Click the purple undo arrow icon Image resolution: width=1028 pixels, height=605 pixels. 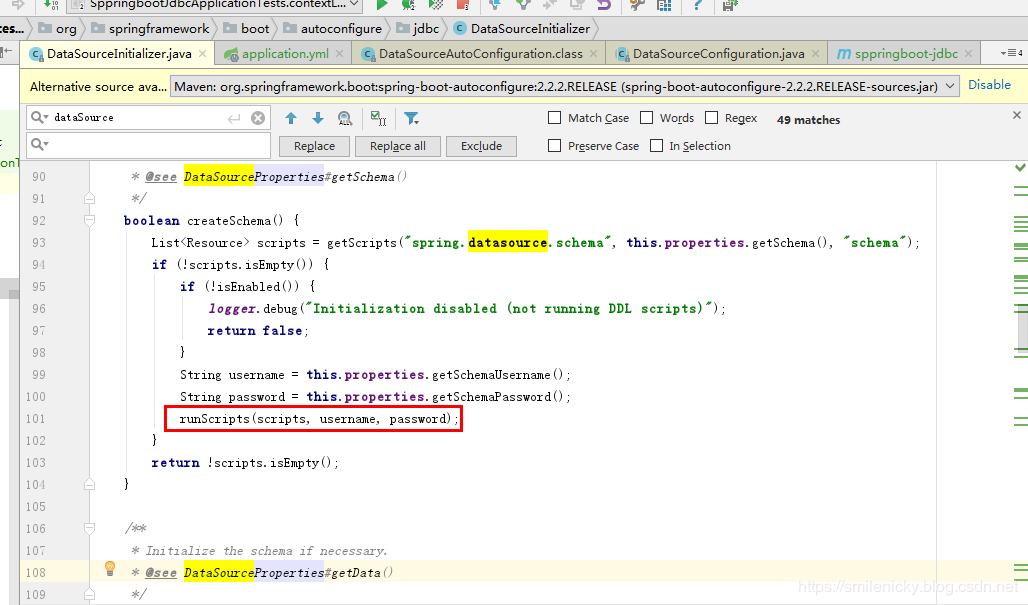(604, 5)
